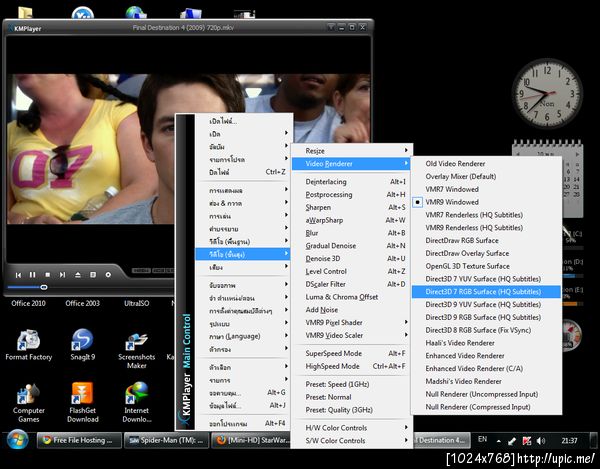600x469 pixels.
Task: Click the analog clock desktop gadget
Action: (x=547, y=94)
